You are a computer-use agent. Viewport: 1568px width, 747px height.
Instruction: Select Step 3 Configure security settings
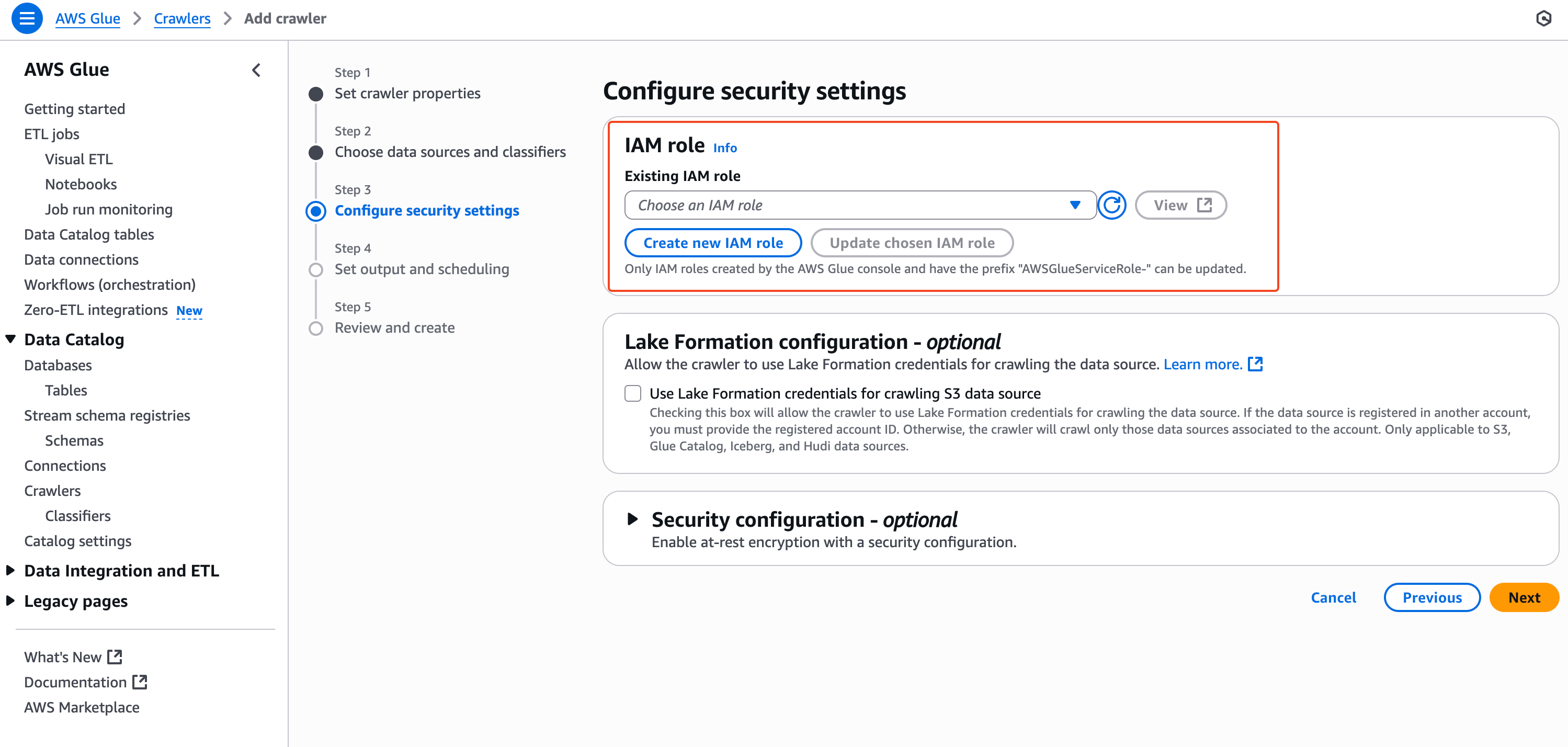point(426,211)
